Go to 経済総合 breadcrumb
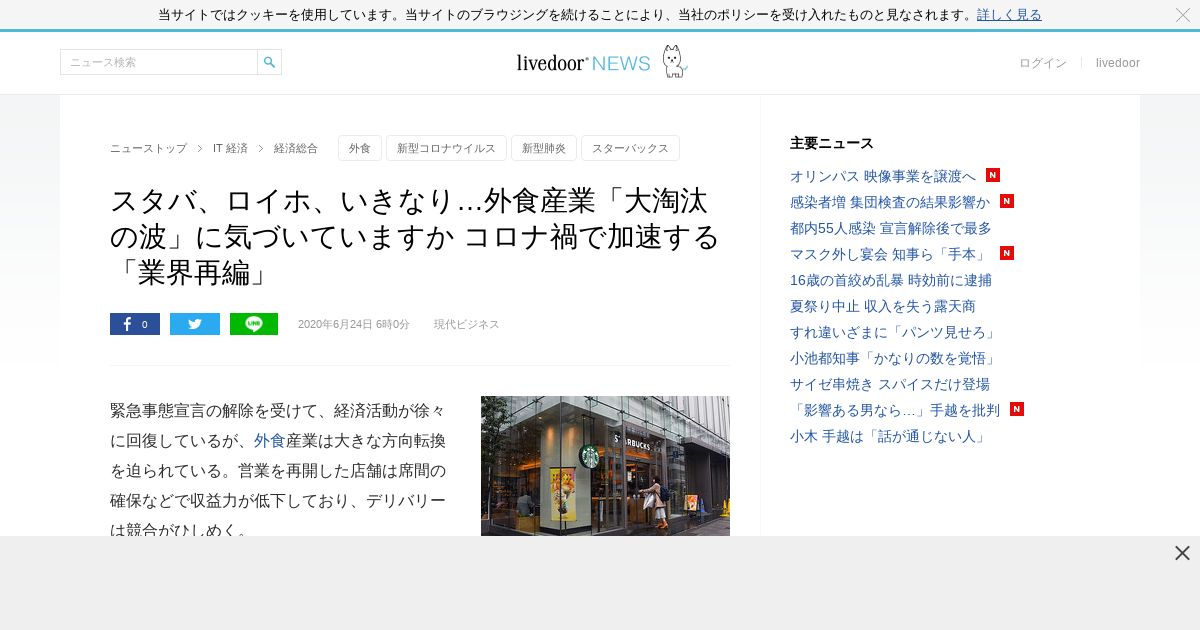The width and height of the screenshot is (1200, 630). [x=296, y=148]
